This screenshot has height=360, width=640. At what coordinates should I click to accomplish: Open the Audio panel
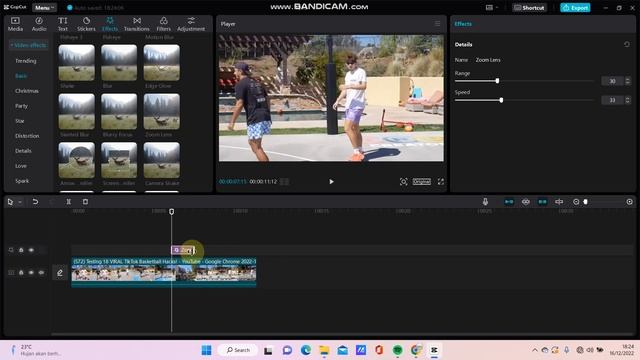pos(39,24)
